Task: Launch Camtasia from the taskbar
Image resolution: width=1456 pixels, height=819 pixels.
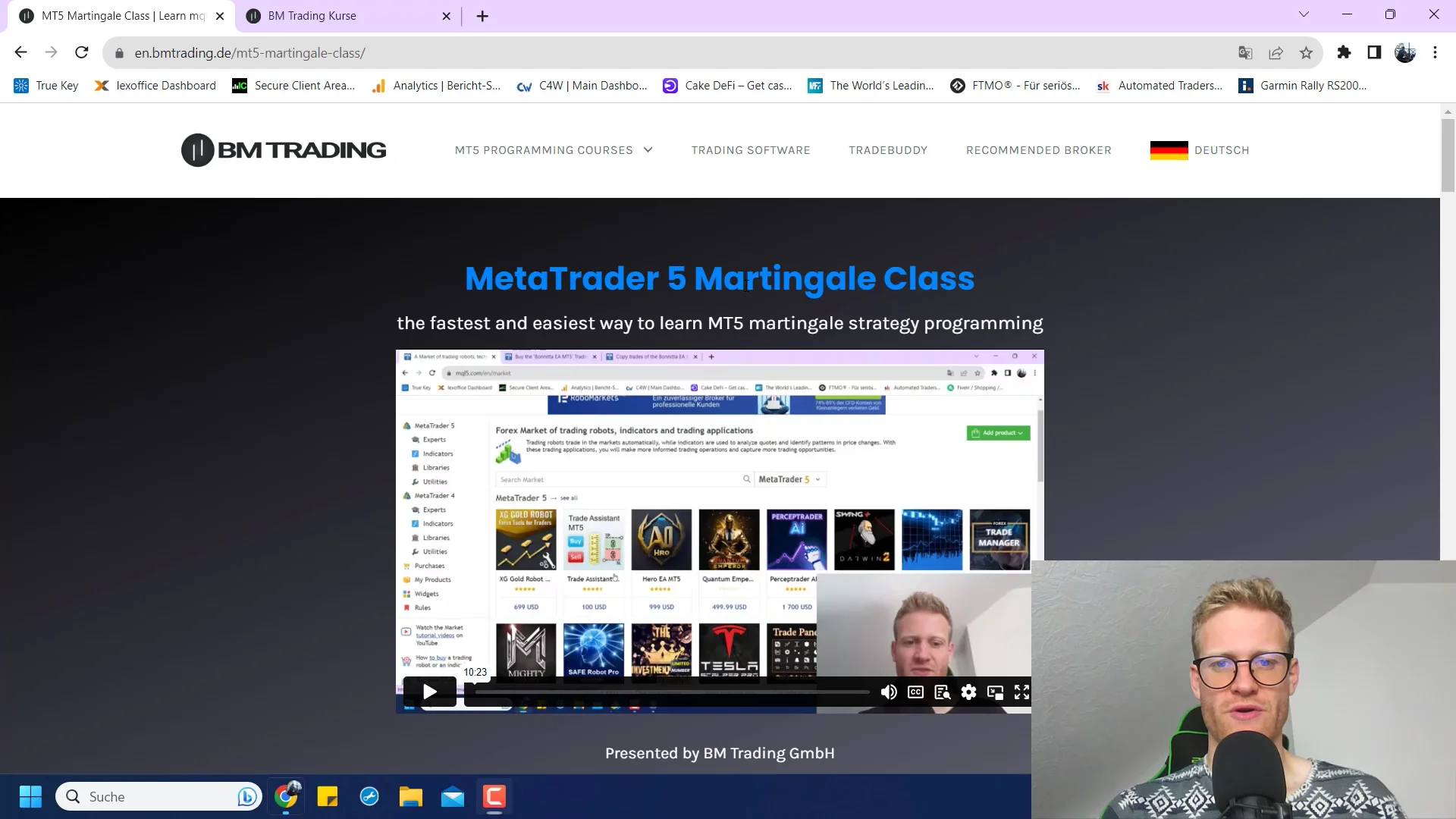Action: pyautogui.click(x=494, y=796)
